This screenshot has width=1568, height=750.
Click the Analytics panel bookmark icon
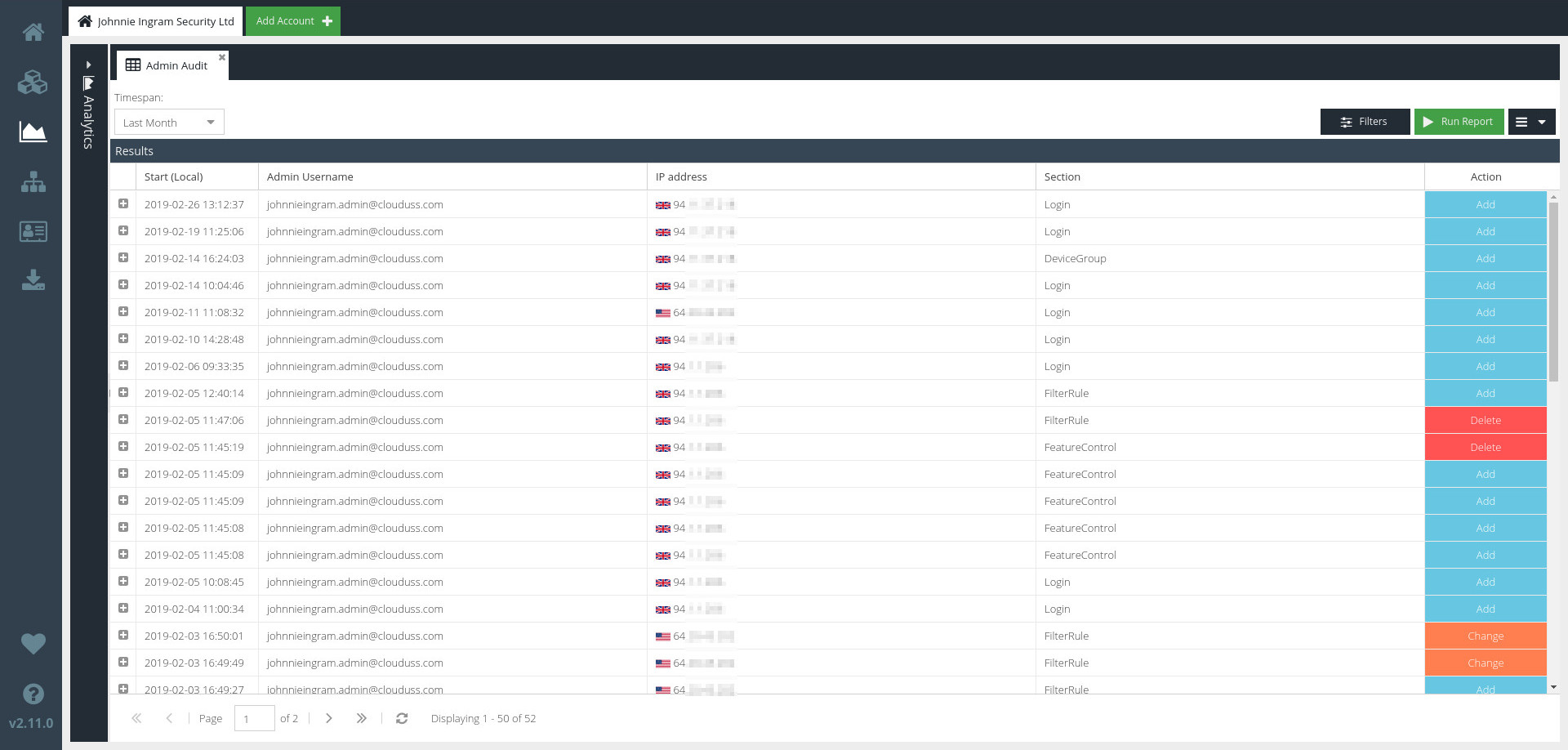pos(88,83)
